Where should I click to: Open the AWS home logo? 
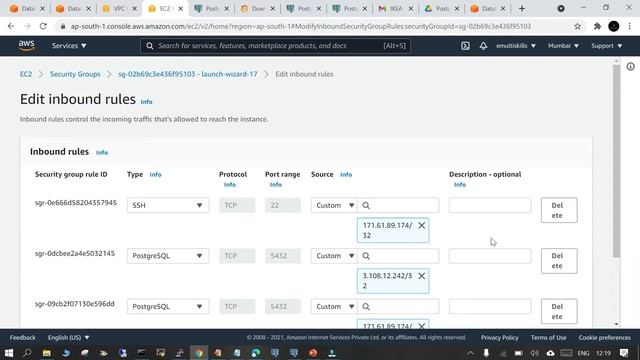pos(27,45)
